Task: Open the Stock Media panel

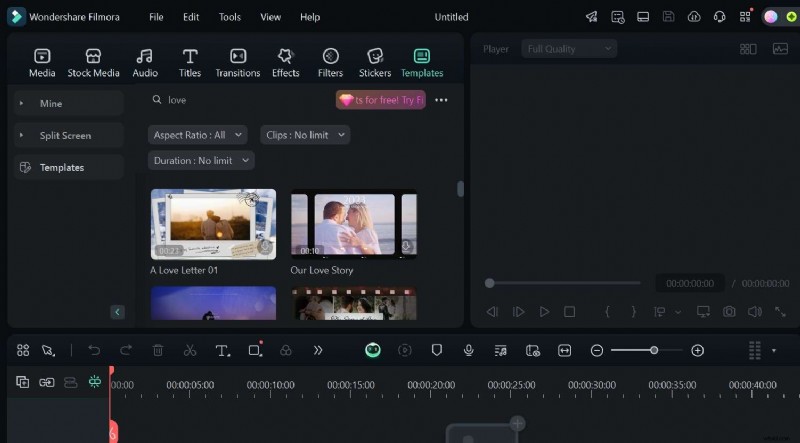Action: [x=93, y=62]
